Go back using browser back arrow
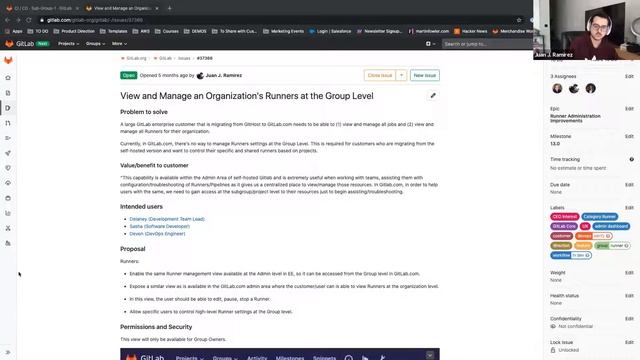 point(7,20)
